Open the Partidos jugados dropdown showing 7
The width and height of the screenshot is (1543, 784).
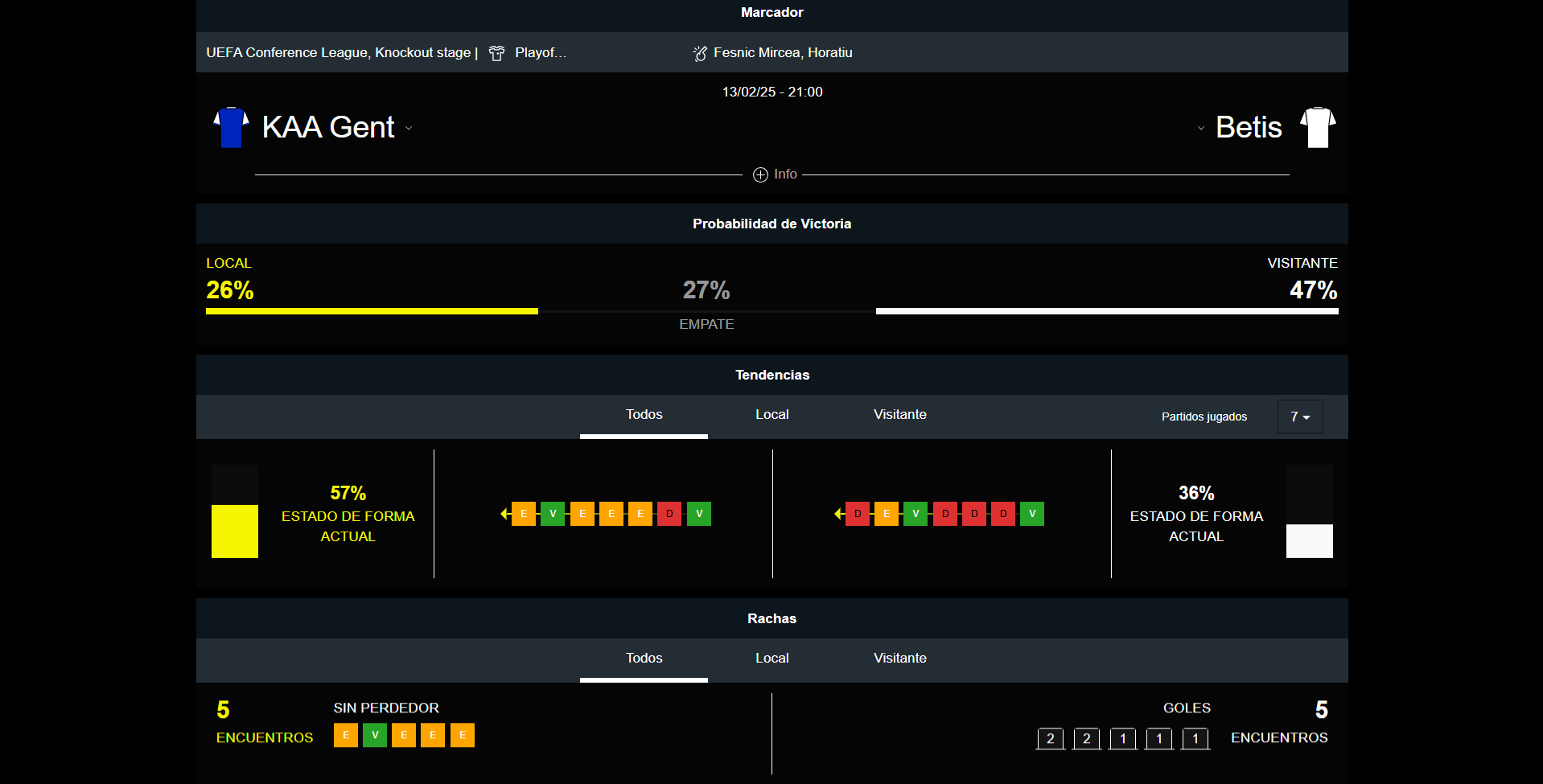coord(1299,417)
